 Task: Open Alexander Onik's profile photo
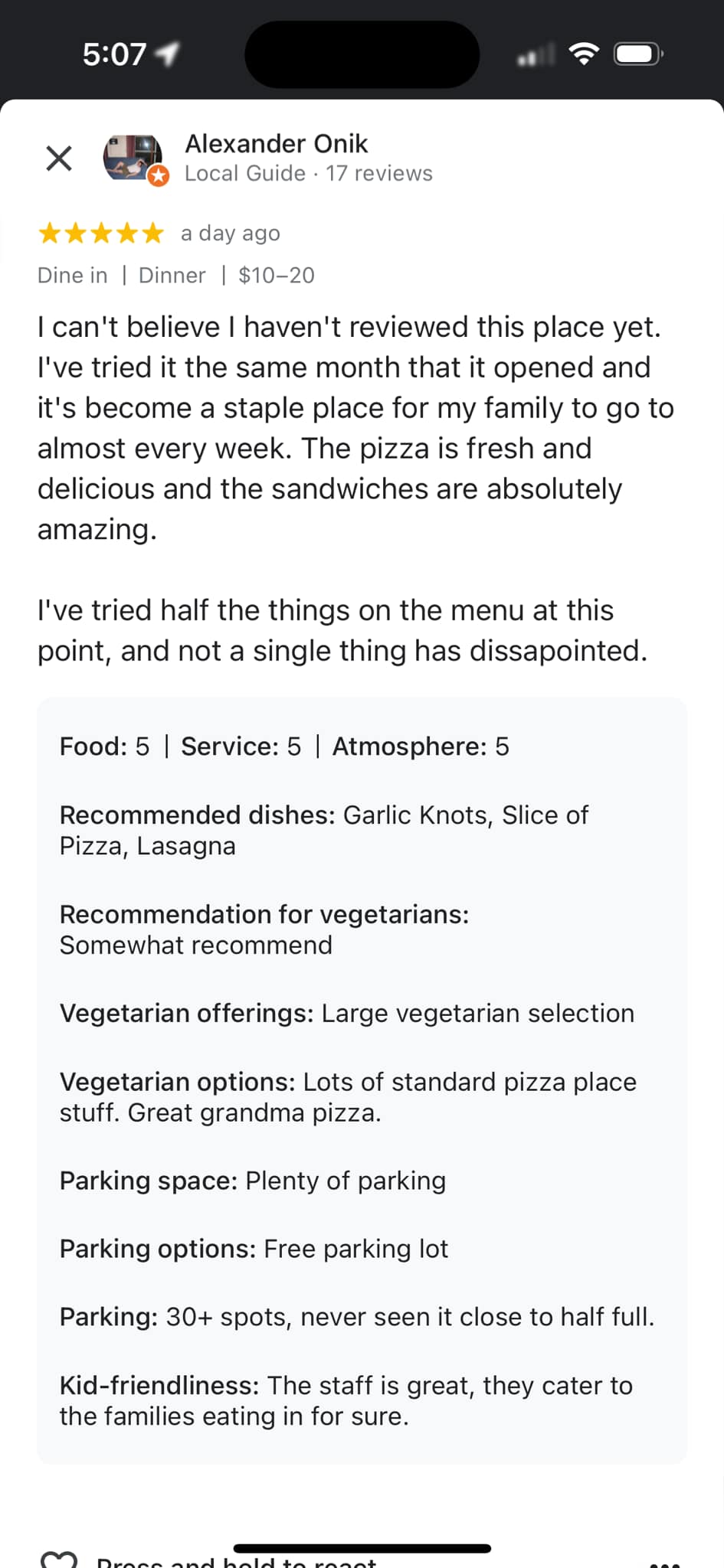pyautogui.click(x=133, y=157)
